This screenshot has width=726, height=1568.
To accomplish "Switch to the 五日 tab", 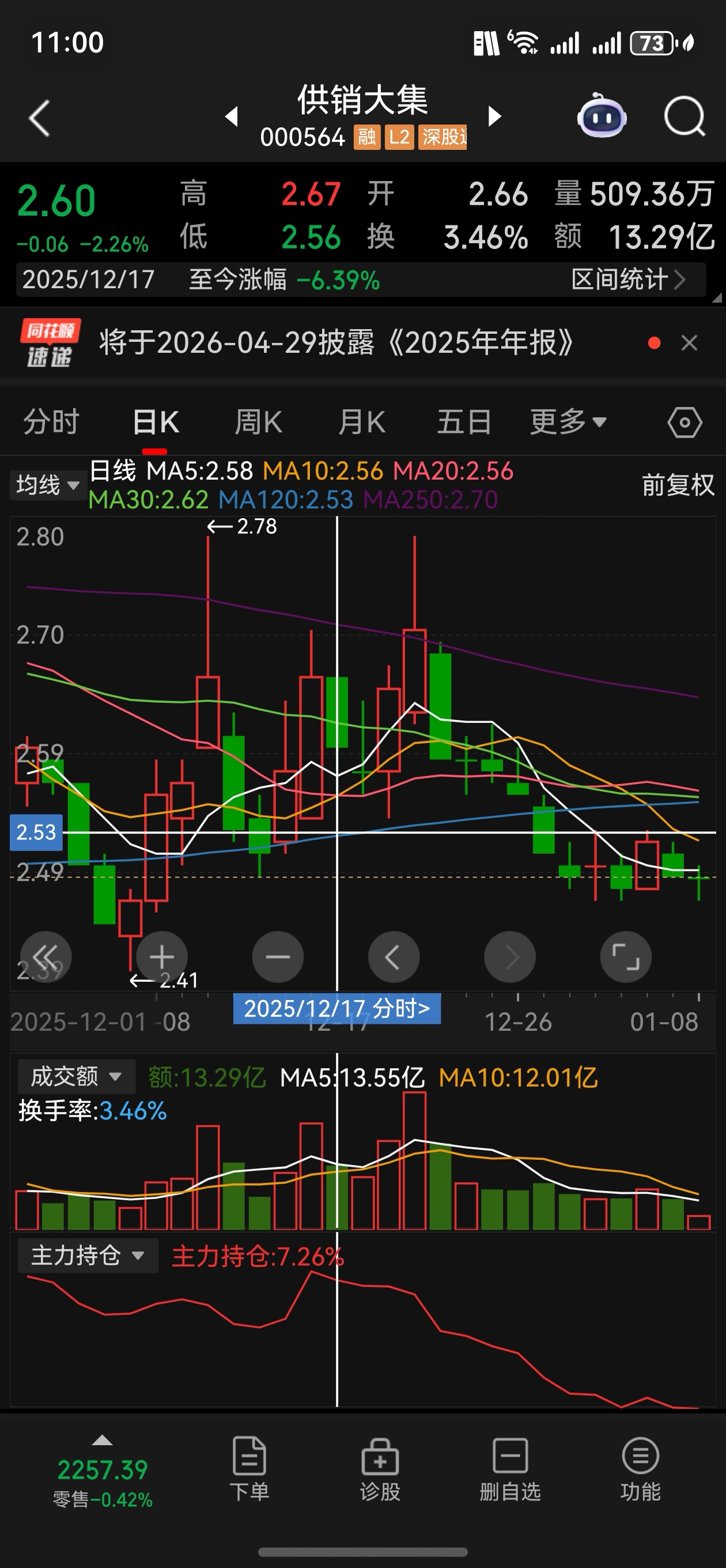I will (464, 422).
